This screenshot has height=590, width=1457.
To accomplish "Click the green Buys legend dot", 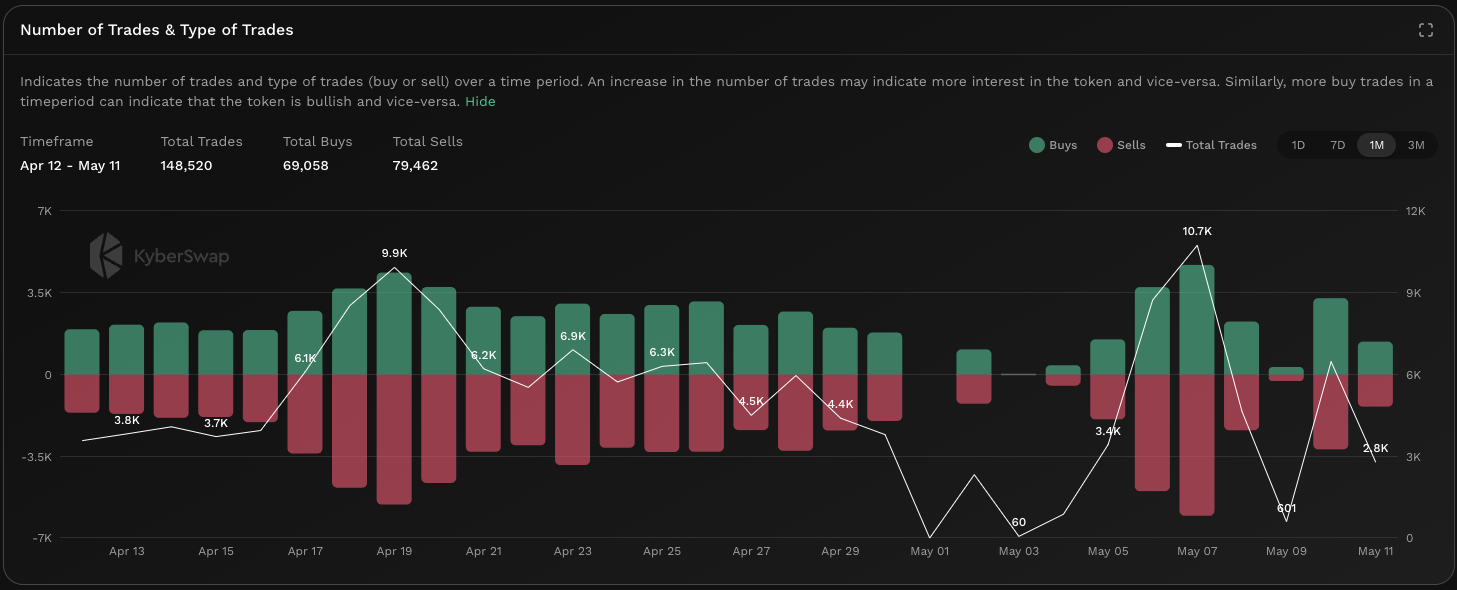I will click(x=1037, y=145).
